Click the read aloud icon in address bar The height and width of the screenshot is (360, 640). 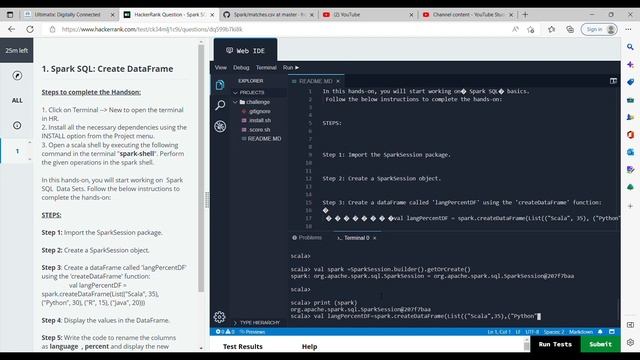[515, 29]
